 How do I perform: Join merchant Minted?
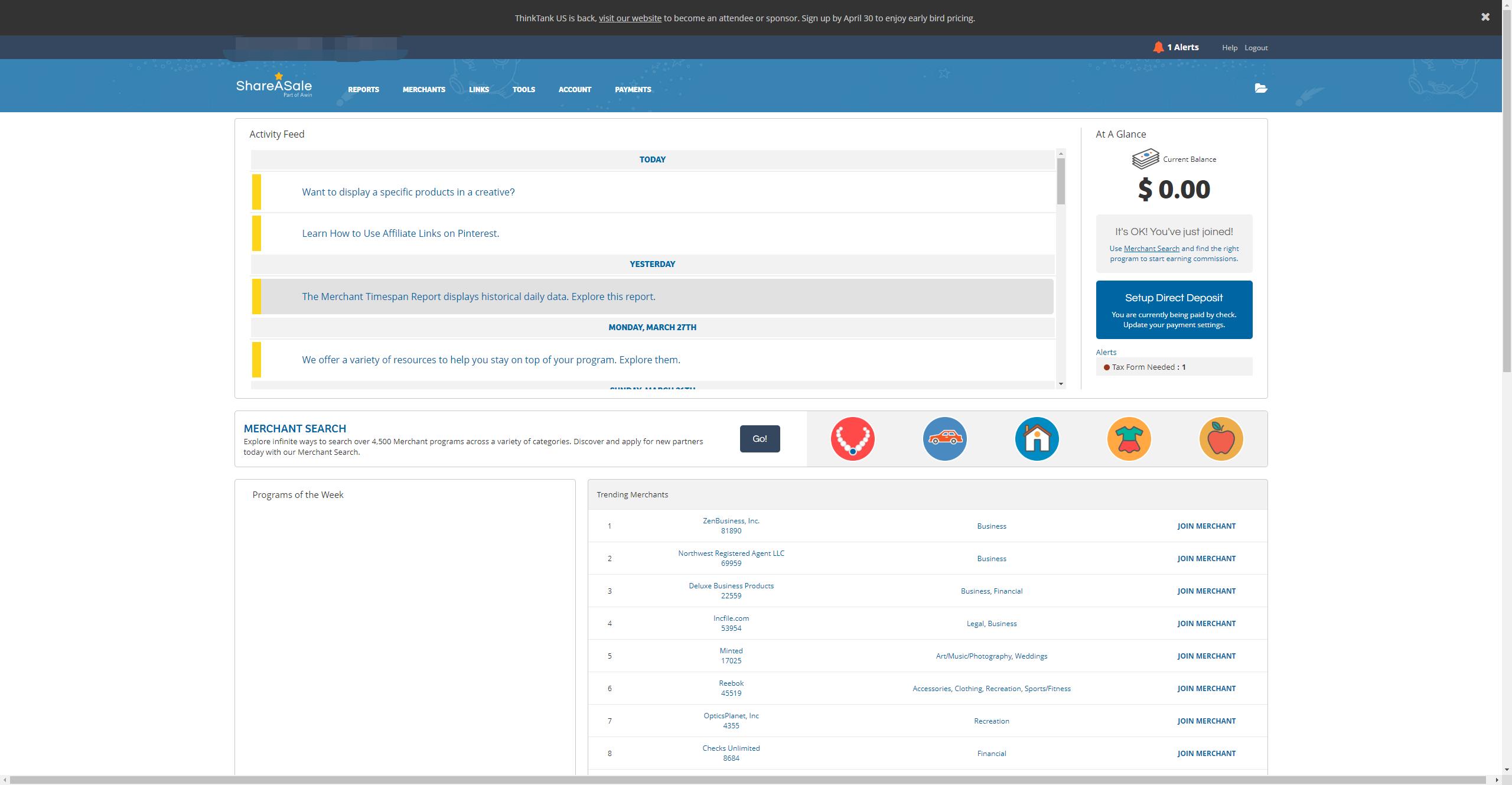pos(1207,656)
